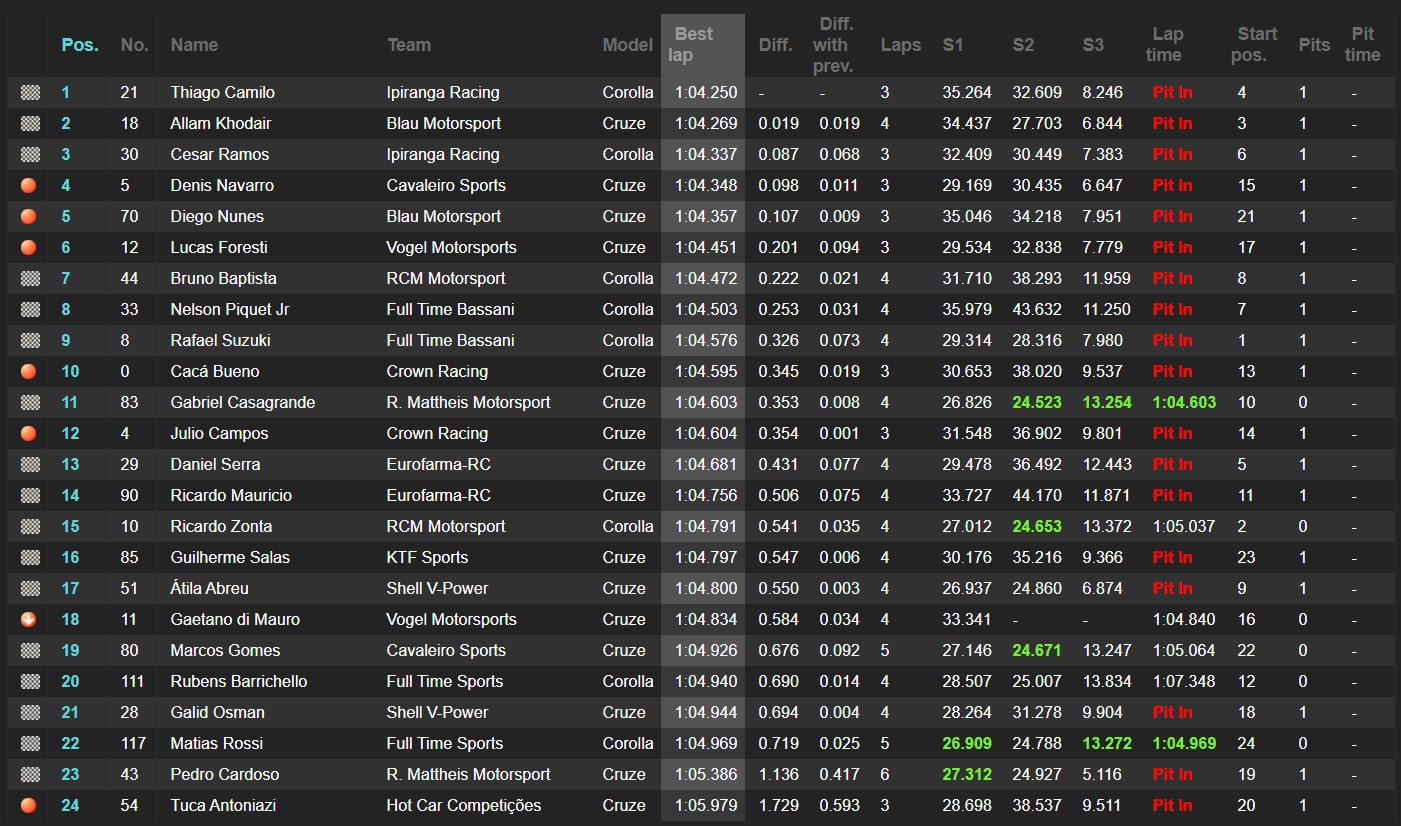Click position number 12 for Julio Campos
This screenshot has width=1401, height=826.
70,433
